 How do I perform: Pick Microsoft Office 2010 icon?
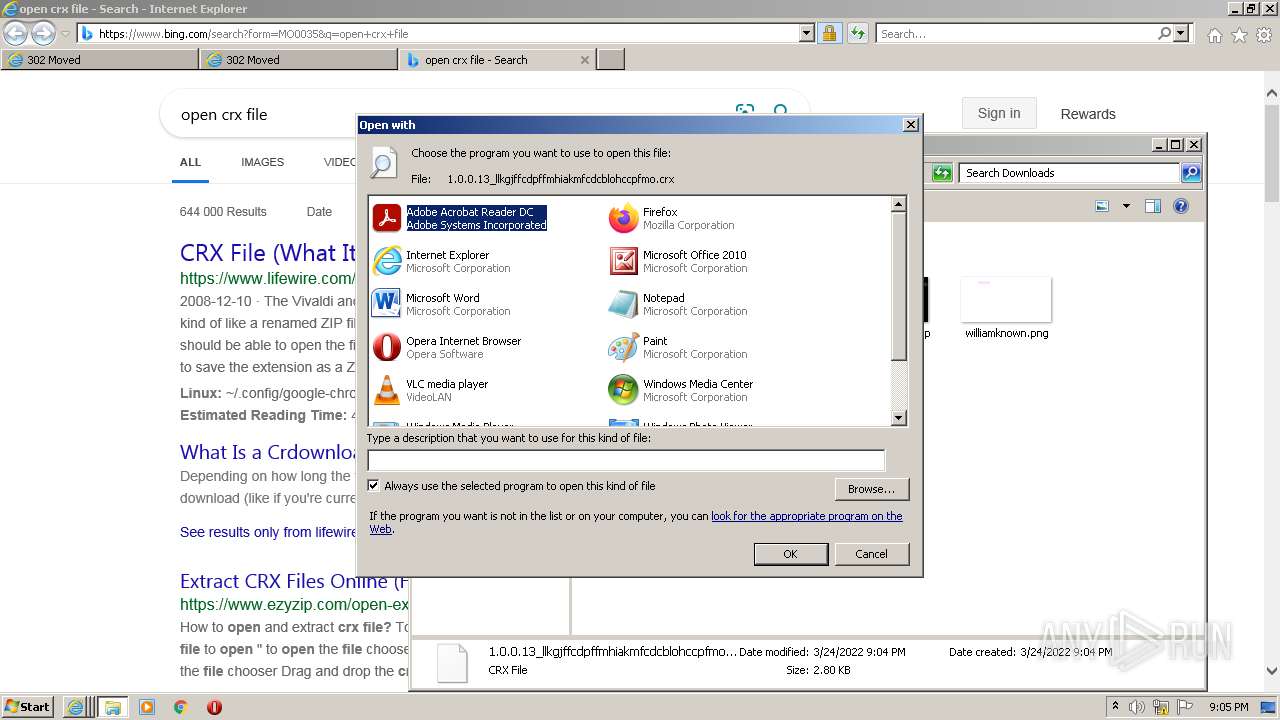[x=623, y=261]
